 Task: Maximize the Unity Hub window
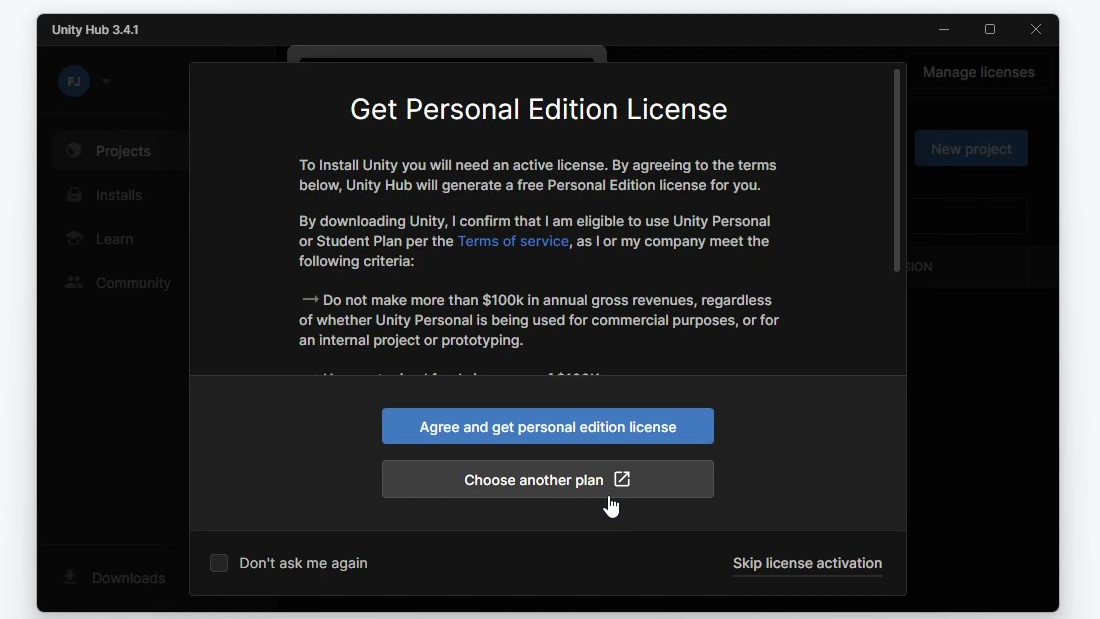tap(990, 29)
